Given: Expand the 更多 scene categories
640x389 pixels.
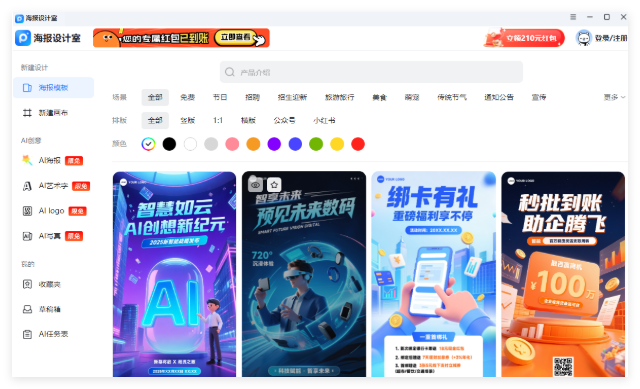Looking at the screenshot, I should [x=614, y=97].
